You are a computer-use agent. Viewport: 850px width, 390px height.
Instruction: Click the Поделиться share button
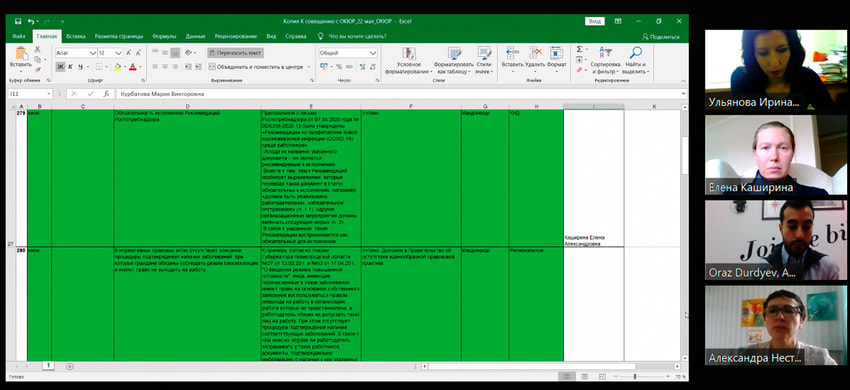661,37
